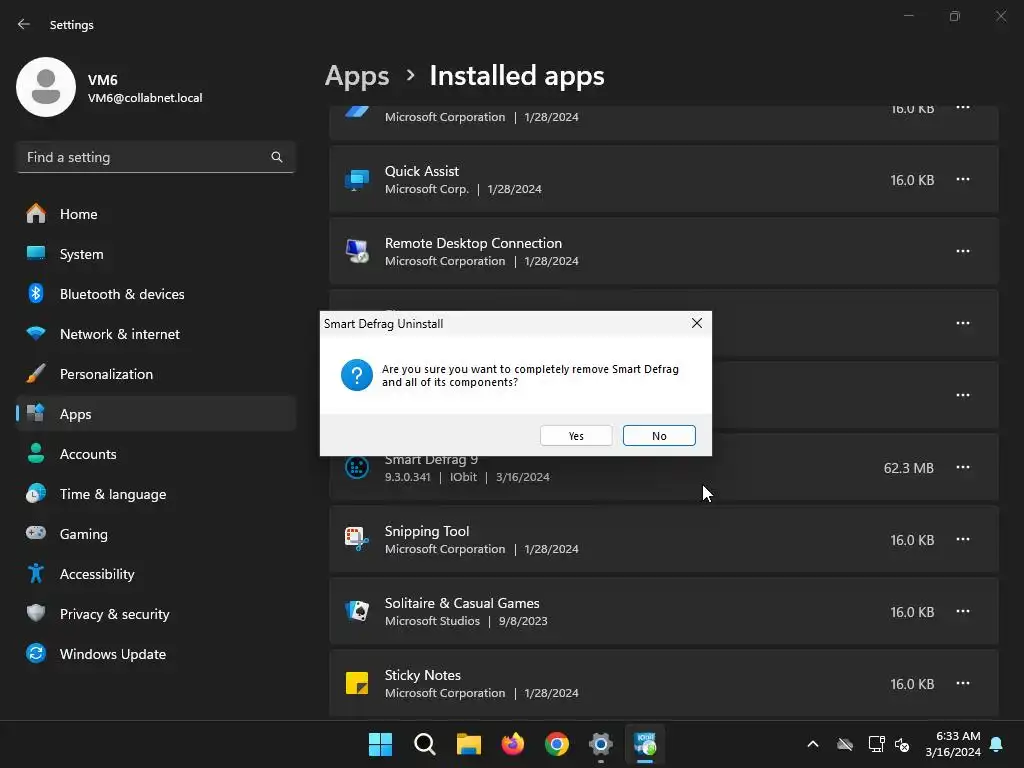
Task: Open more options for Solitaire & Casual Games
Action: click(962, 611)
